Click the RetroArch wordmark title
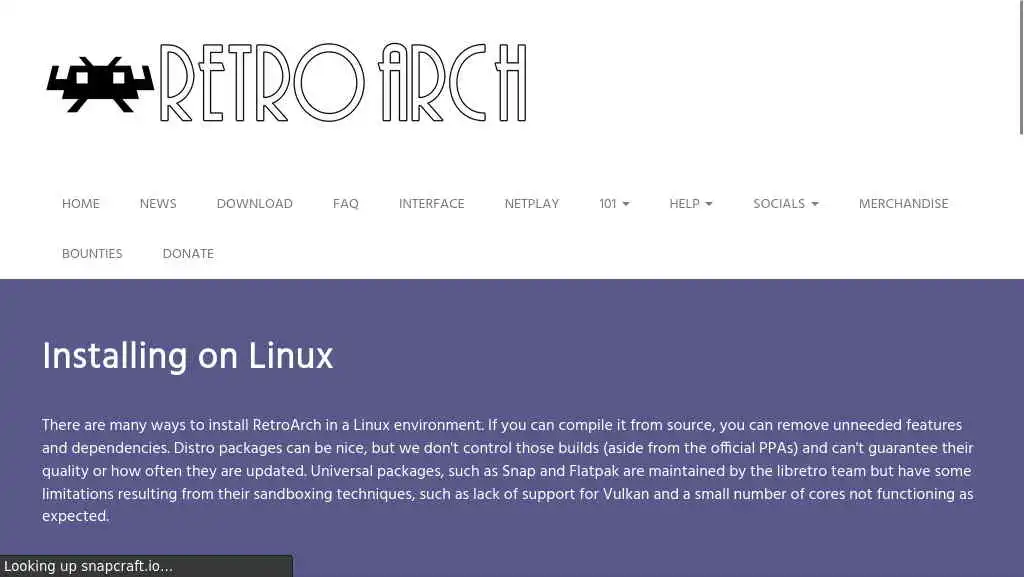 point(343,83)
